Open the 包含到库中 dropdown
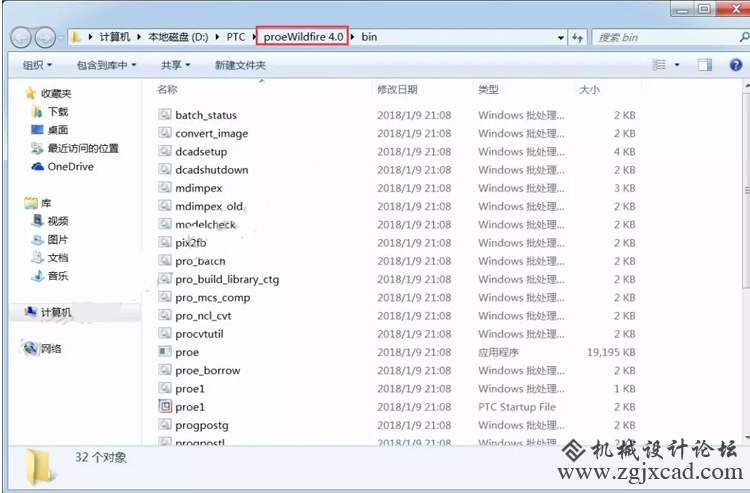This screenshot has width=750, height=493. [x=106, y=65]
